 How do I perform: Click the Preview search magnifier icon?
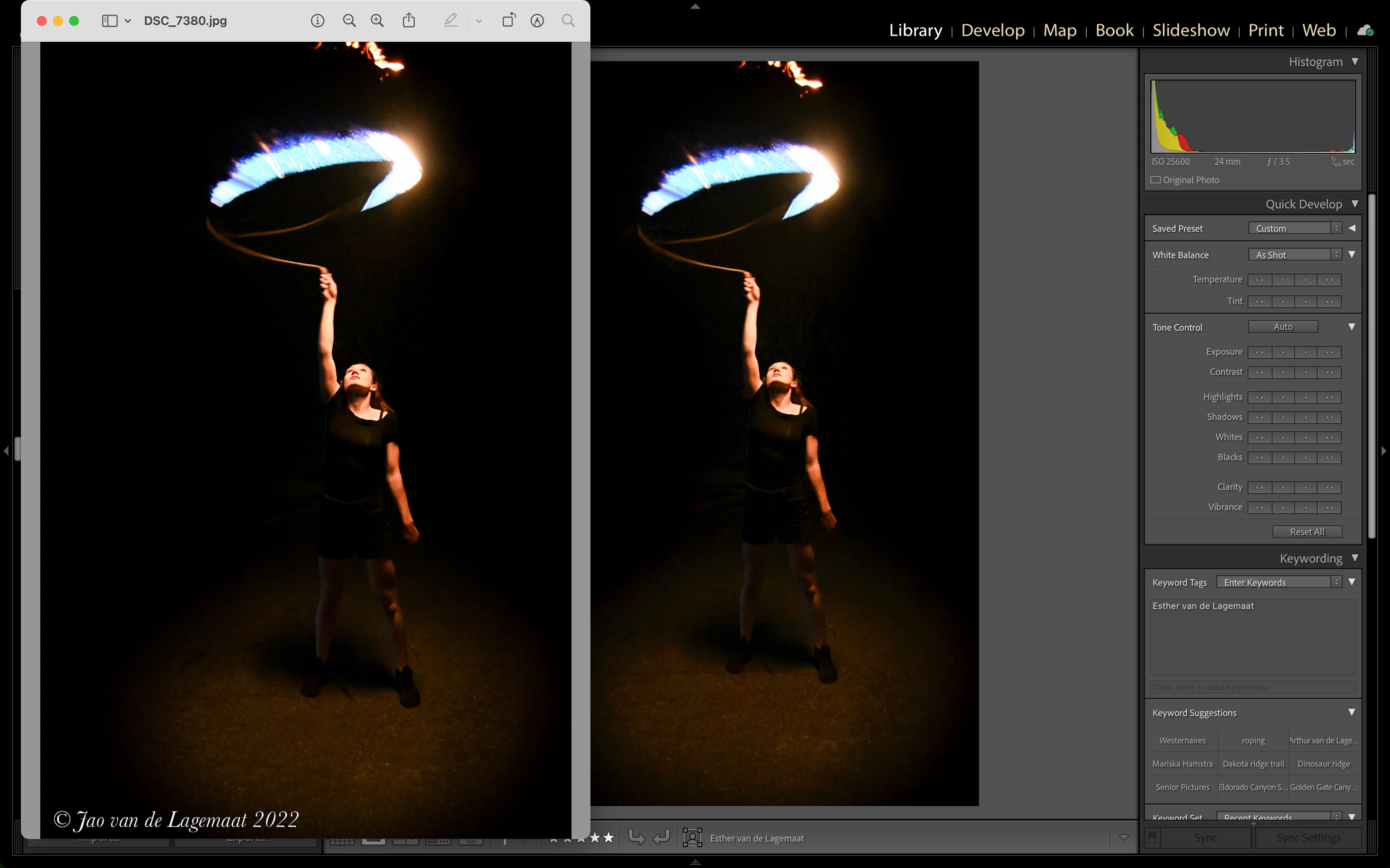point(568,21)
